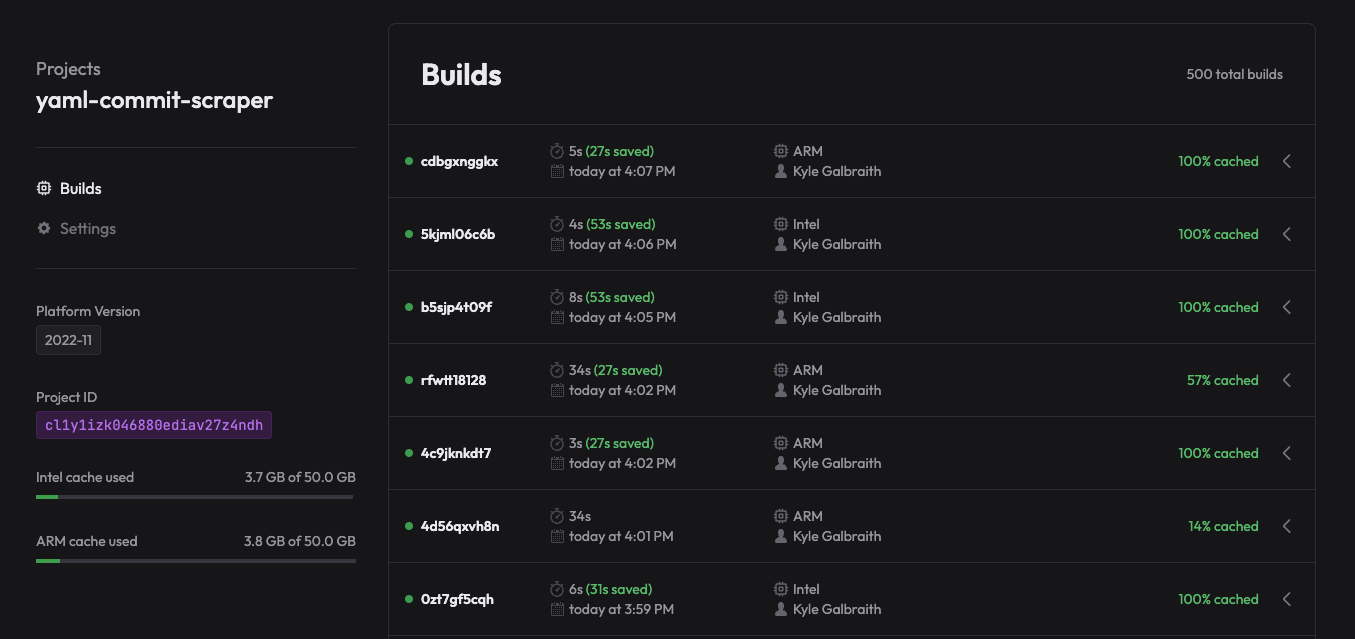Image resolution: width=1355 pixels, height=639 pixels.
Task: Click the green status dot for 4c9jknkdt7
Action: [x=409, y=453]
